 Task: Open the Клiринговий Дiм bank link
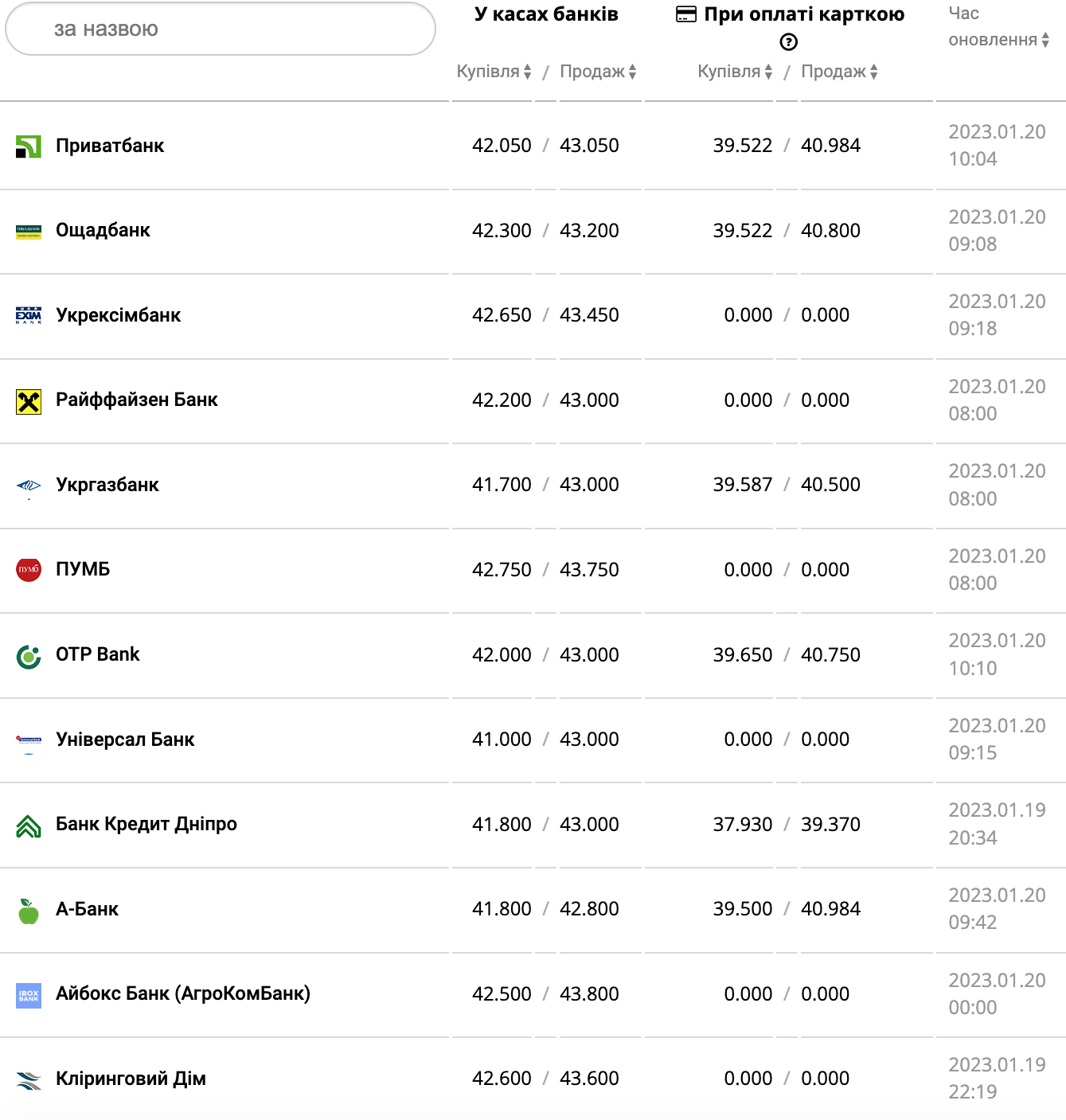131,1079
